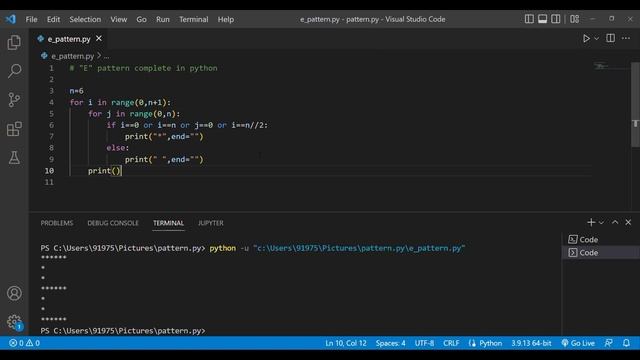Open the View menu
The height and width of the screenshot is (360, 640).
(118, 19)
